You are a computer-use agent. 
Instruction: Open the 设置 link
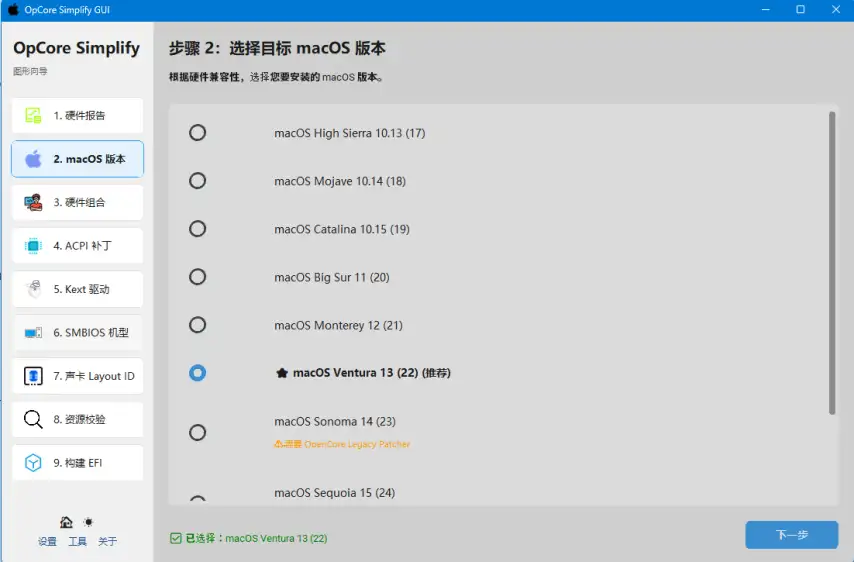pos(47,541)
